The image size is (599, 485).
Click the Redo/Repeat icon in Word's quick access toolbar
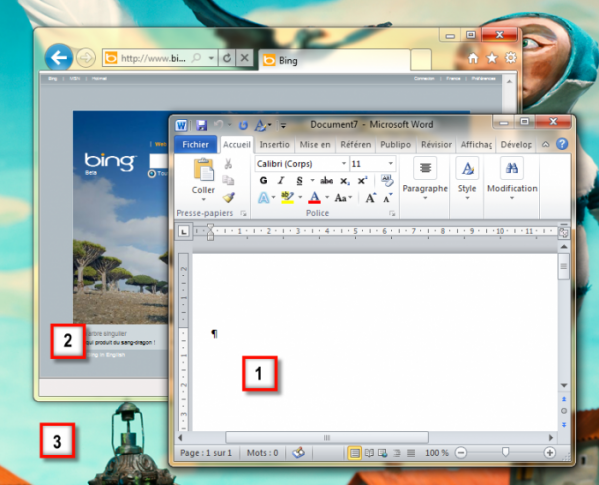tap(243, 125)
